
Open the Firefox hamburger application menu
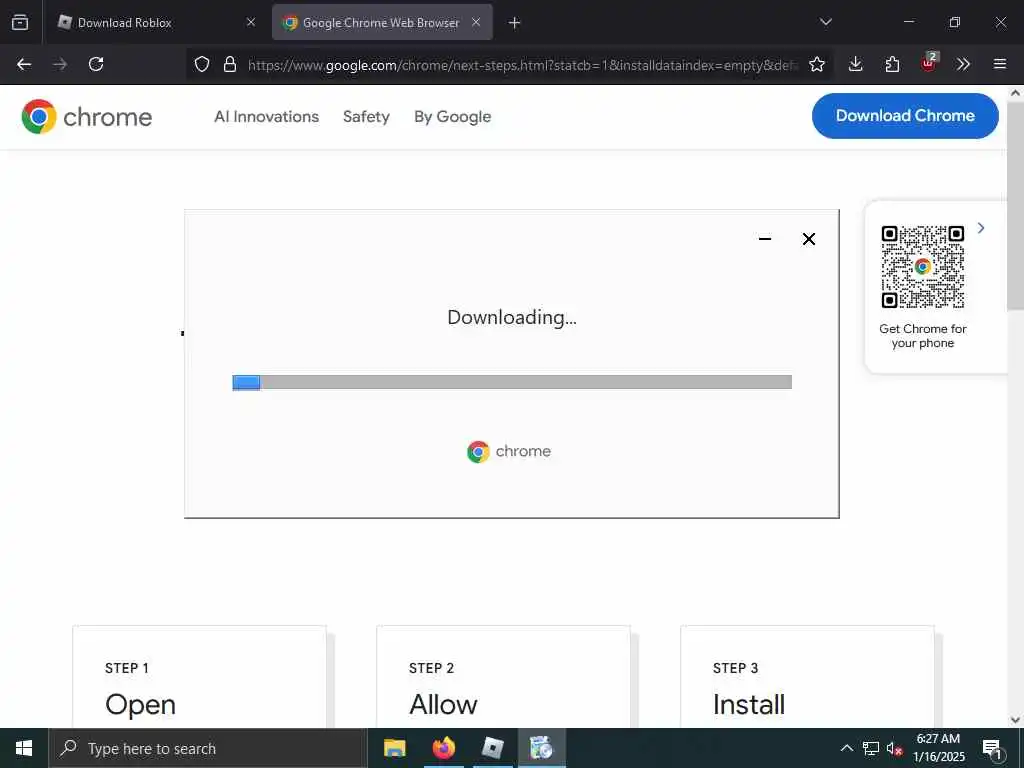tap(1000, 64)
